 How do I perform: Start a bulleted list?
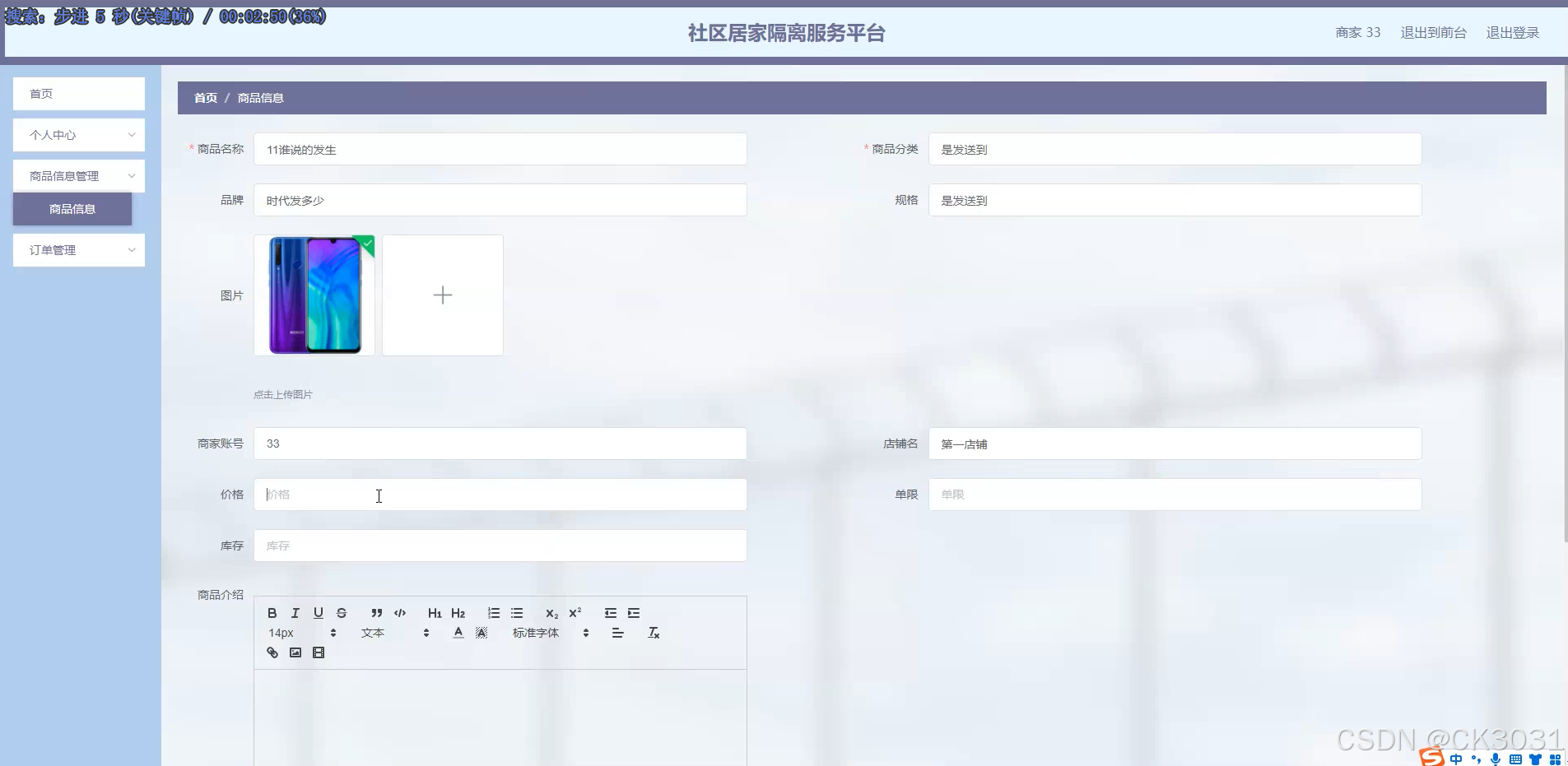(x=517, y=613)
